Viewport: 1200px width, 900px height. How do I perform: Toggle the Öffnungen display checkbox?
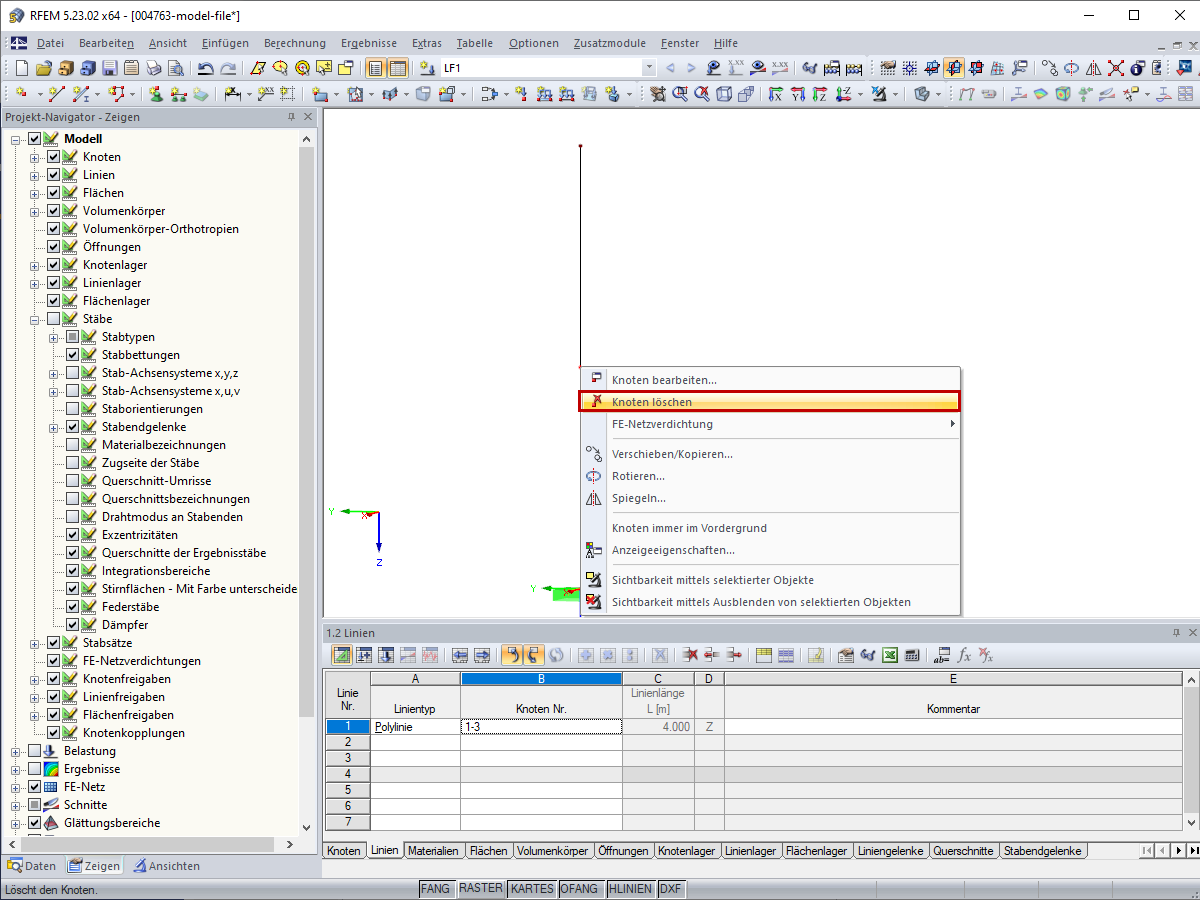coord(53,247)
